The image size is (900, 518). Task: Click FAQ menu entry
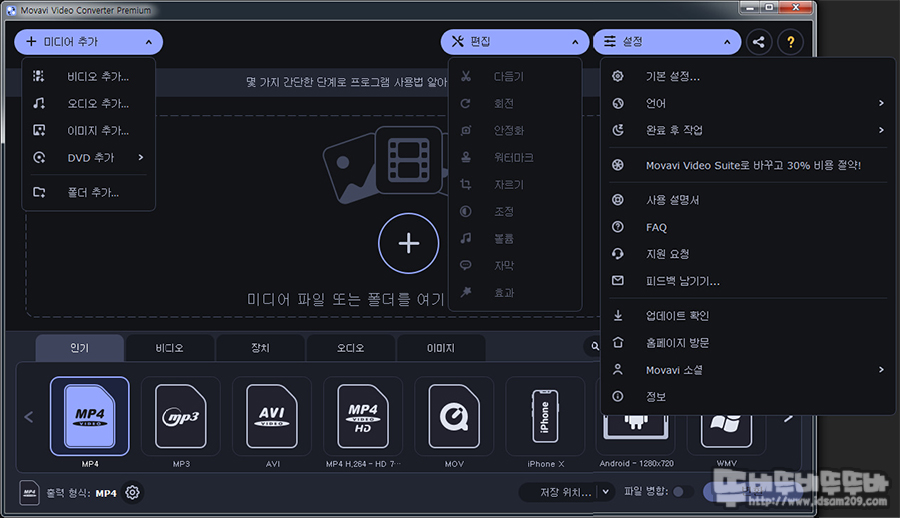tap(748, 227)
